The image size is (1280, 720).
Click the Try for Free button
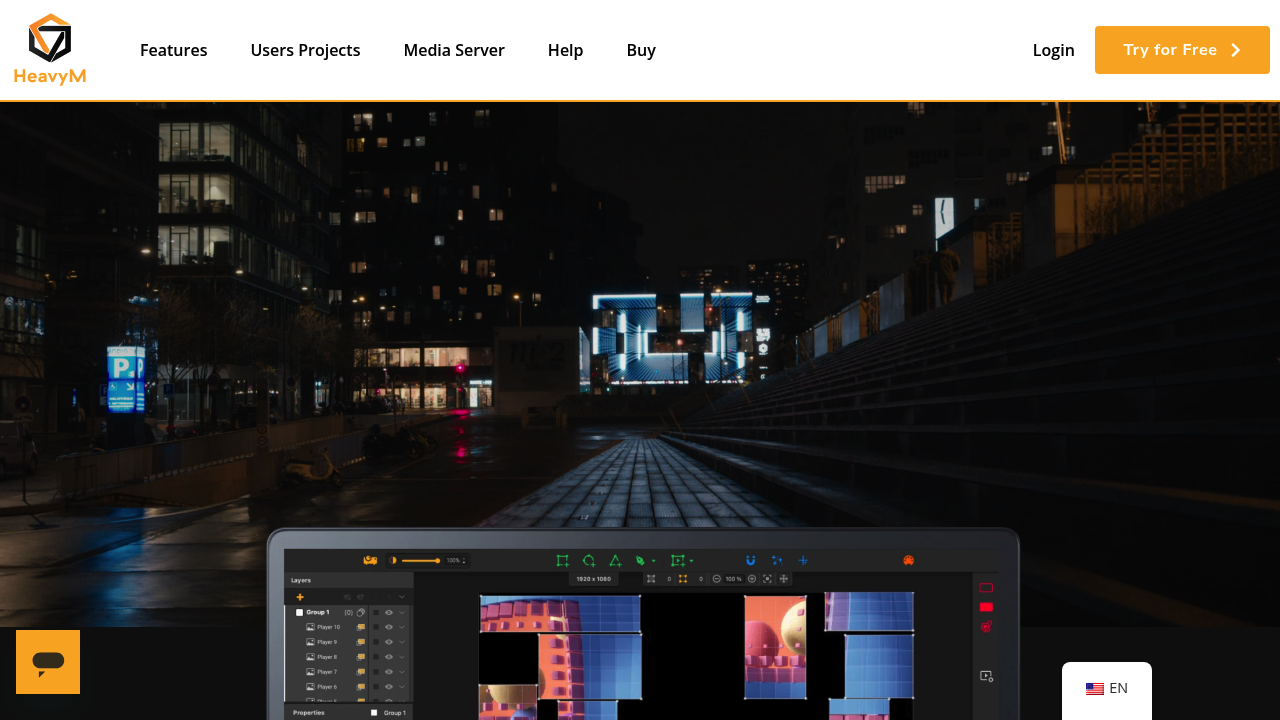click(1182, 50)
